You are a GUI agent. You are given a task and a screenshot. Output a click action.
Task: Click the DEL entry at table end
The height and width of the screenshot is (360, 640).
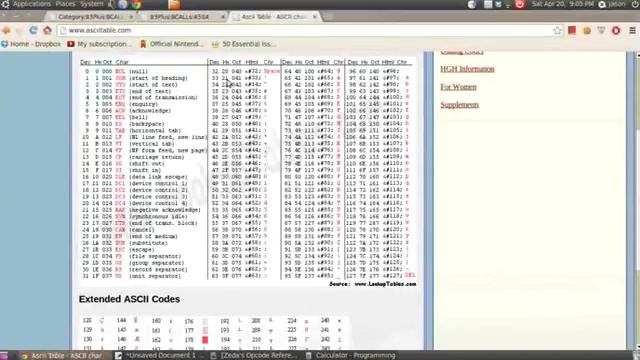(x=410, y=276)
